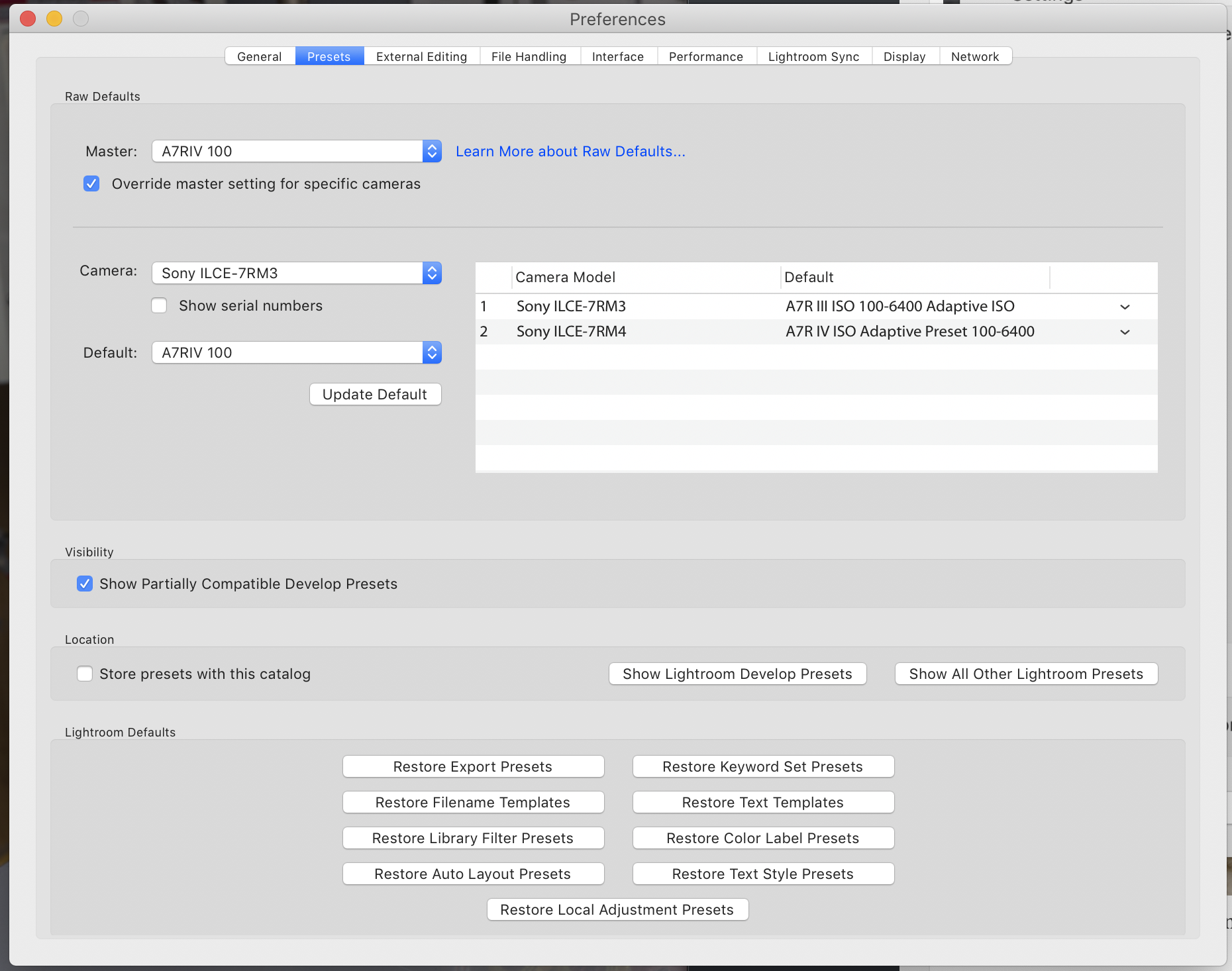Click the Camera Model column header

click(x=646, y=277)
